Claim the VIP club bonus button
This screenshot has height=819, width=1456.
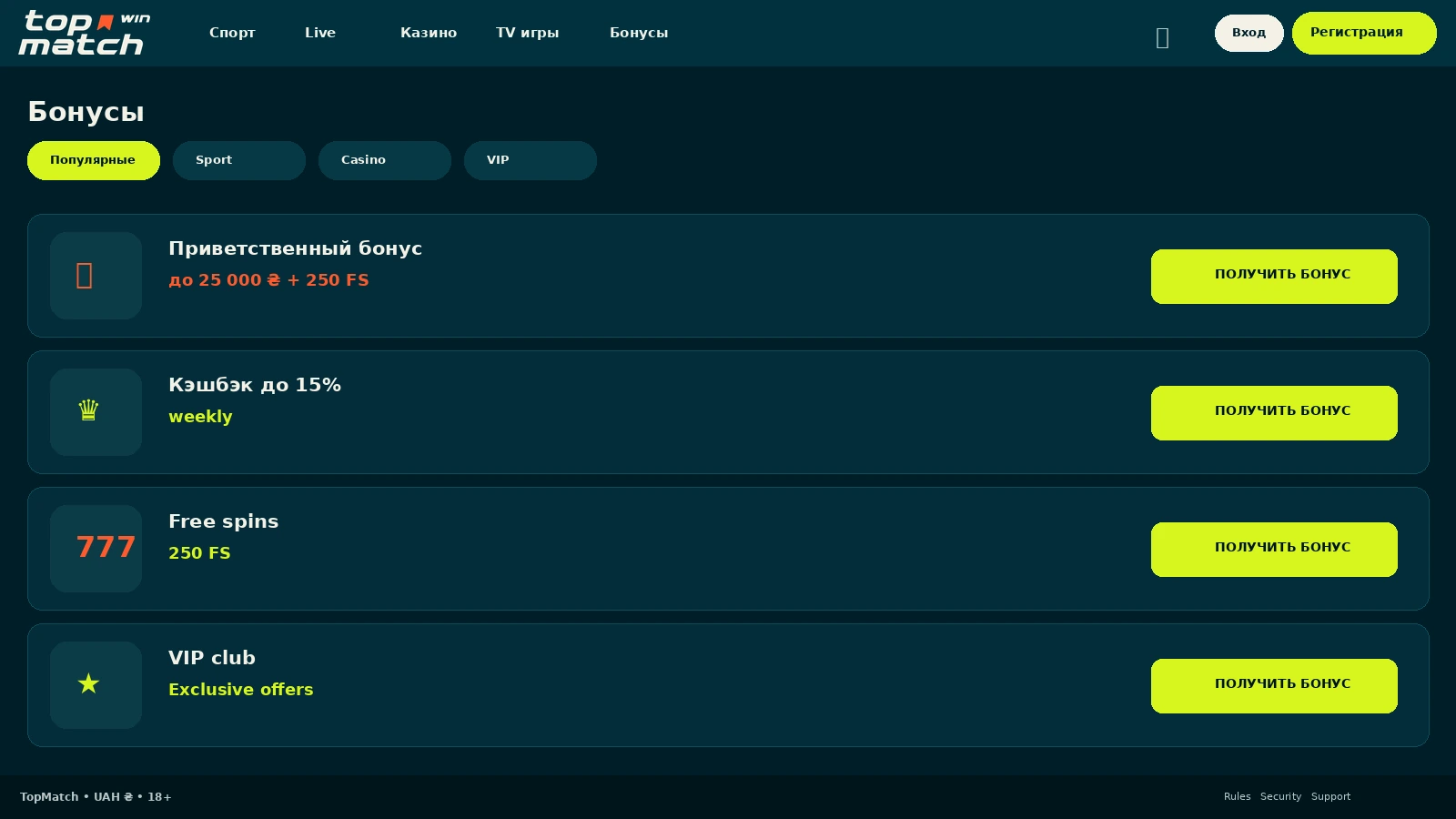1274,686
